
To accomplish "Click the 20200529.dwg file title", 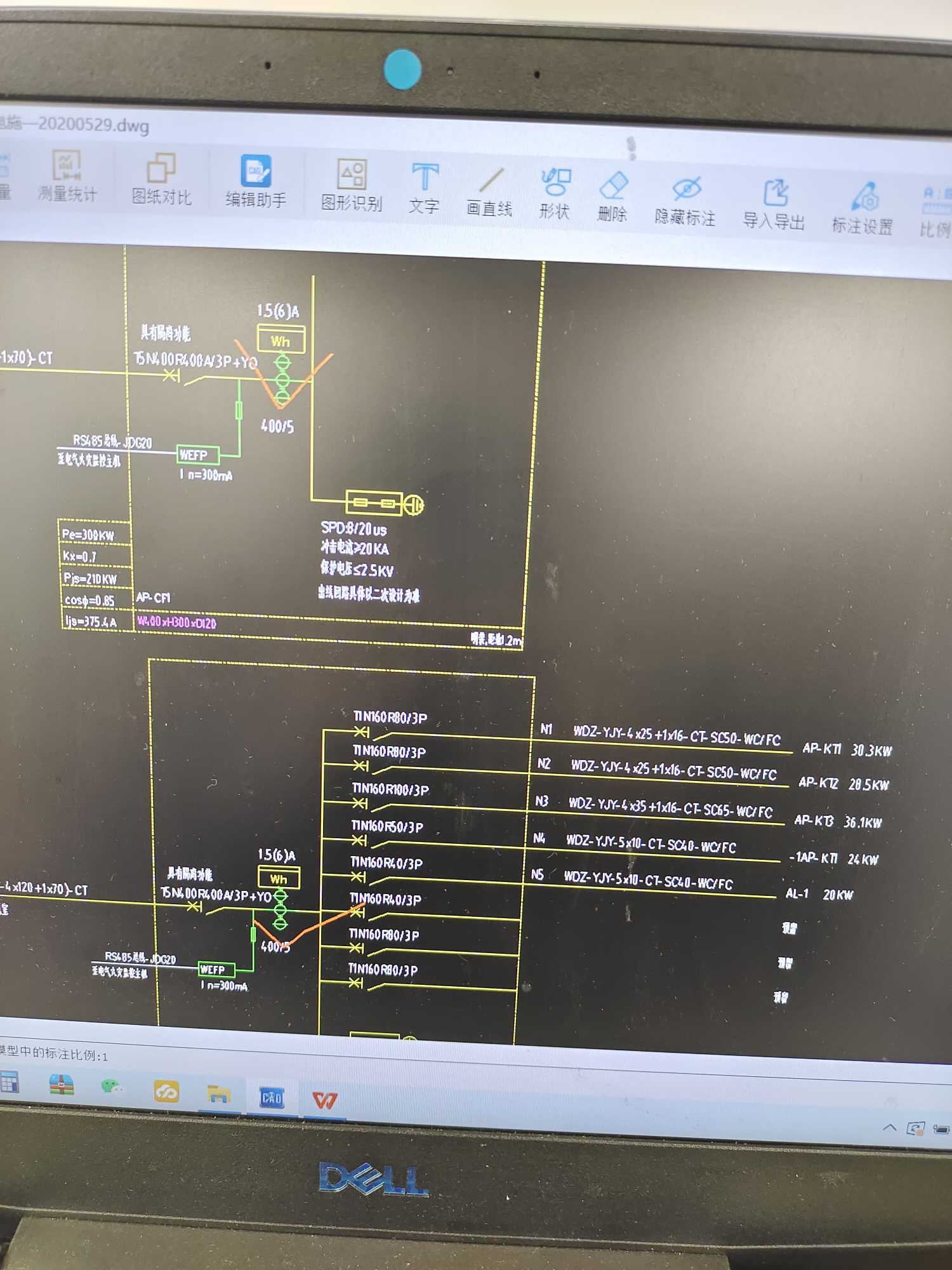I will [76, 124].
